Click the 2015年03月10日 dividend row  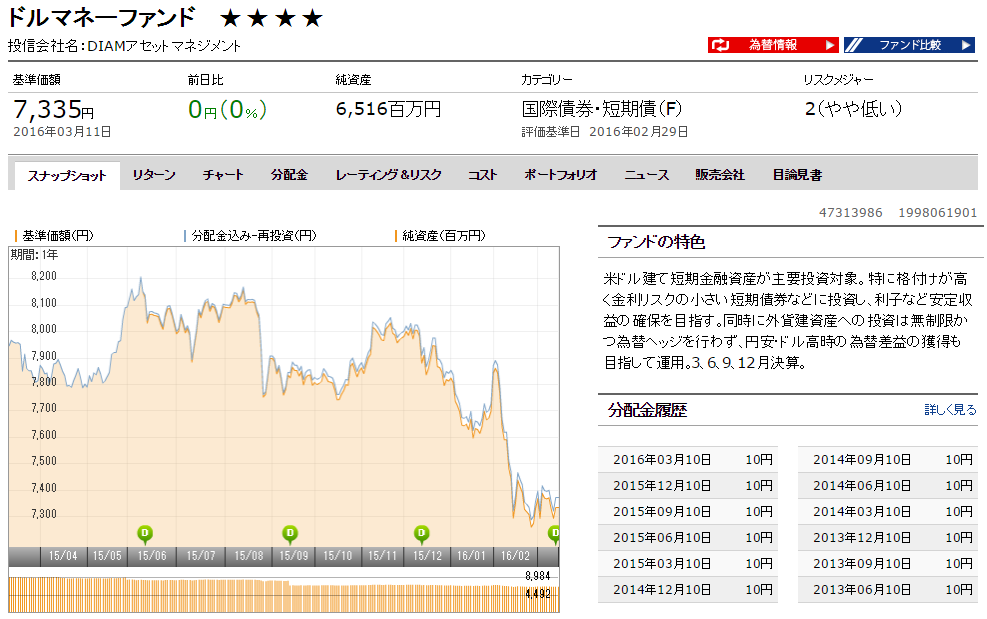(688, 564)
